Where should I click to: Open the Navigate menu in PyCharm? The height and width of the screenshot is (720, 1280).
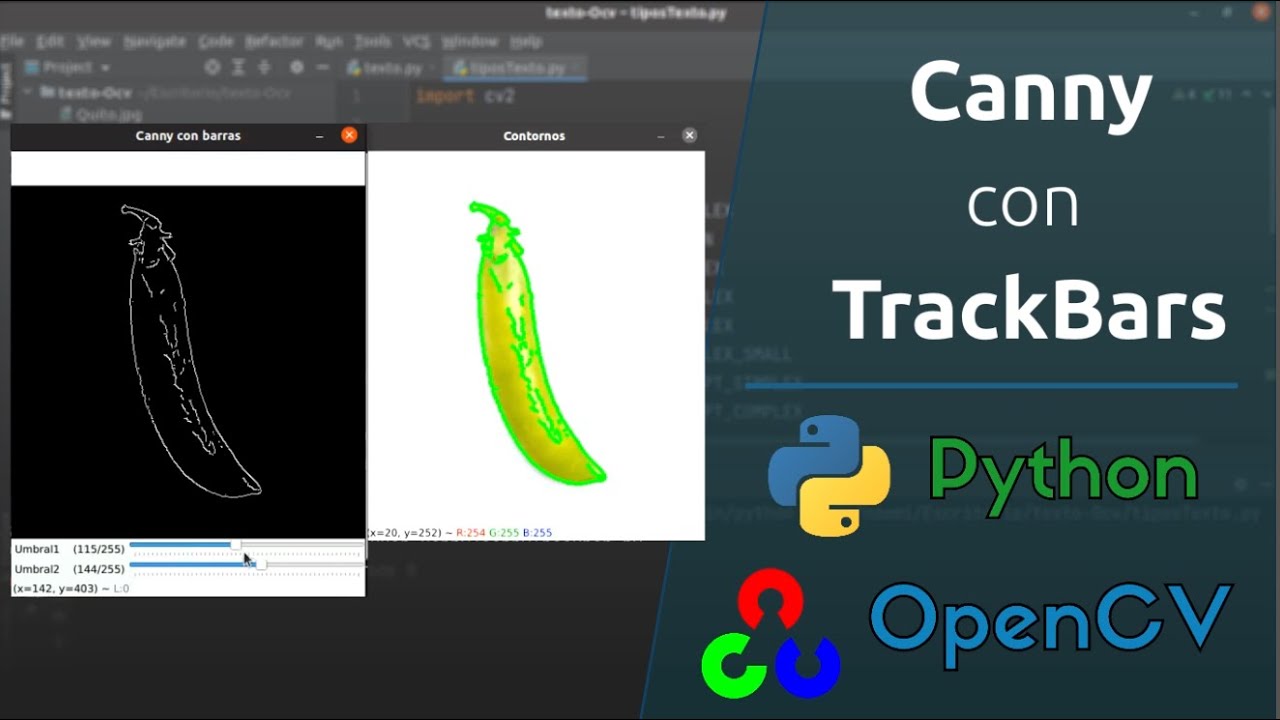click(x=154, y=42)
